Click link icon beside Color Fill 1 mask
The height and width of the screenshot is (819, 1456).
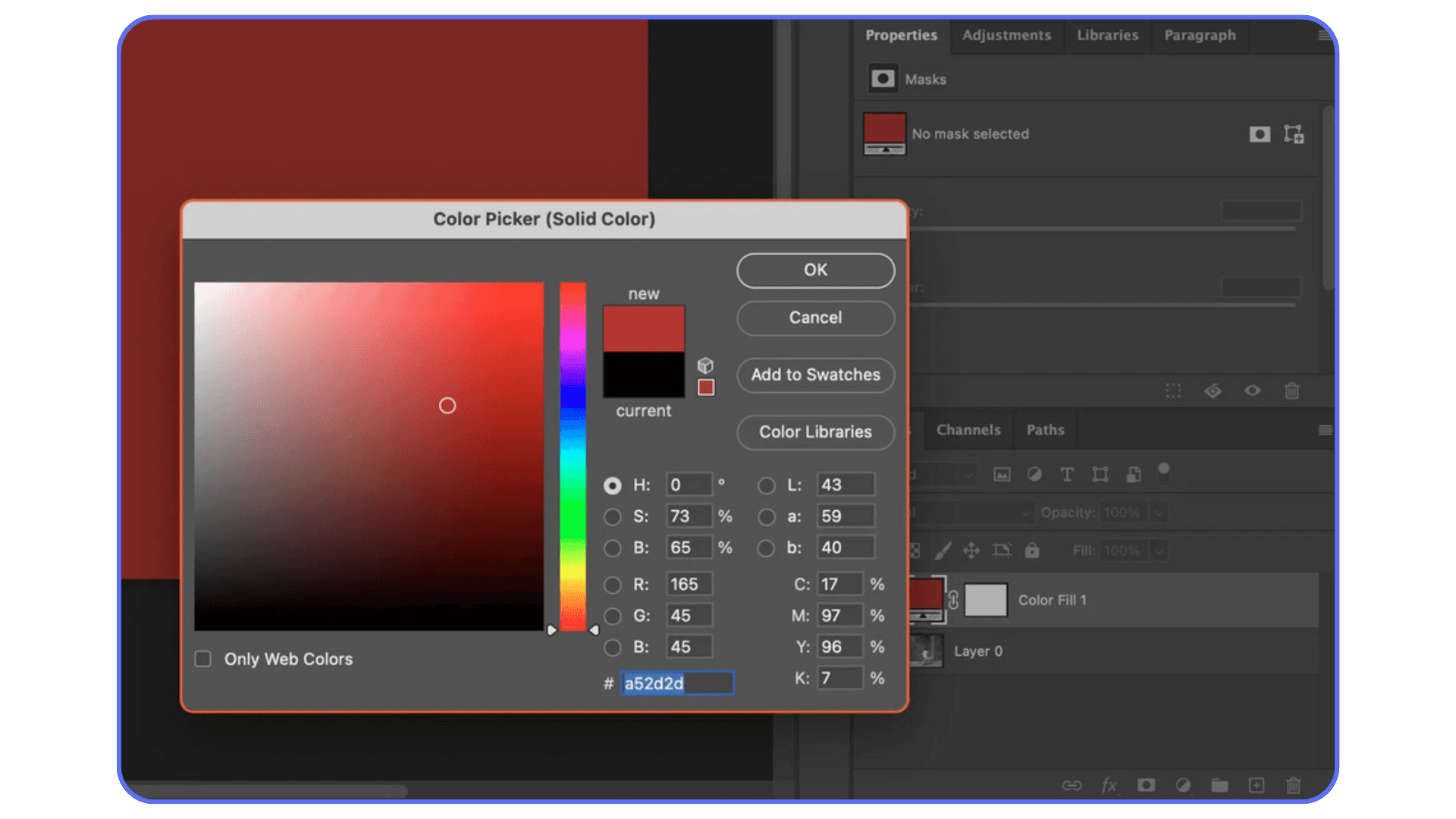pos(953,600)
